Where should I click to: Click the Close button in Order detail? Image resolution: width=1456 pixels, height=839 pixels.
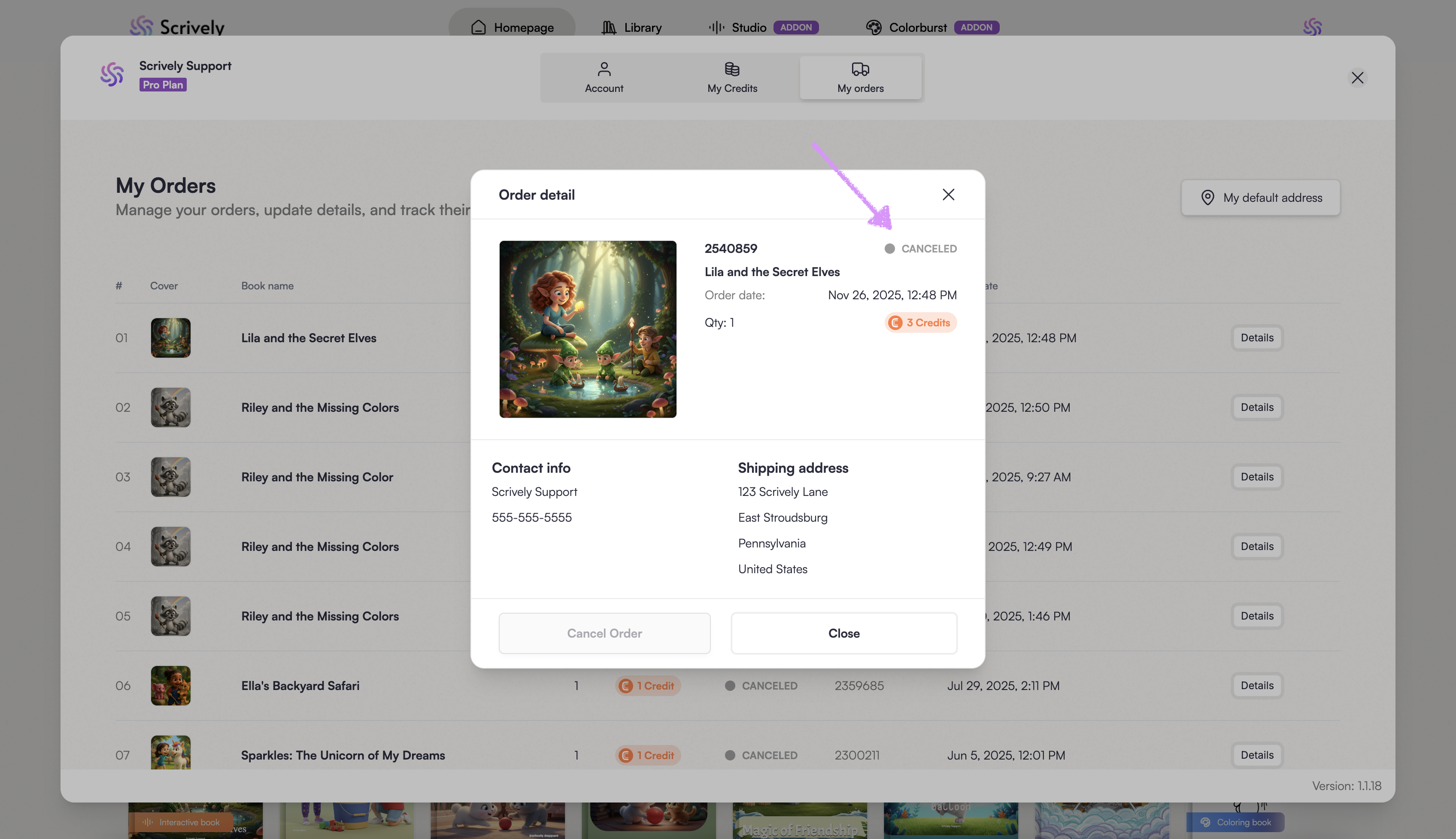pos(844,633)
